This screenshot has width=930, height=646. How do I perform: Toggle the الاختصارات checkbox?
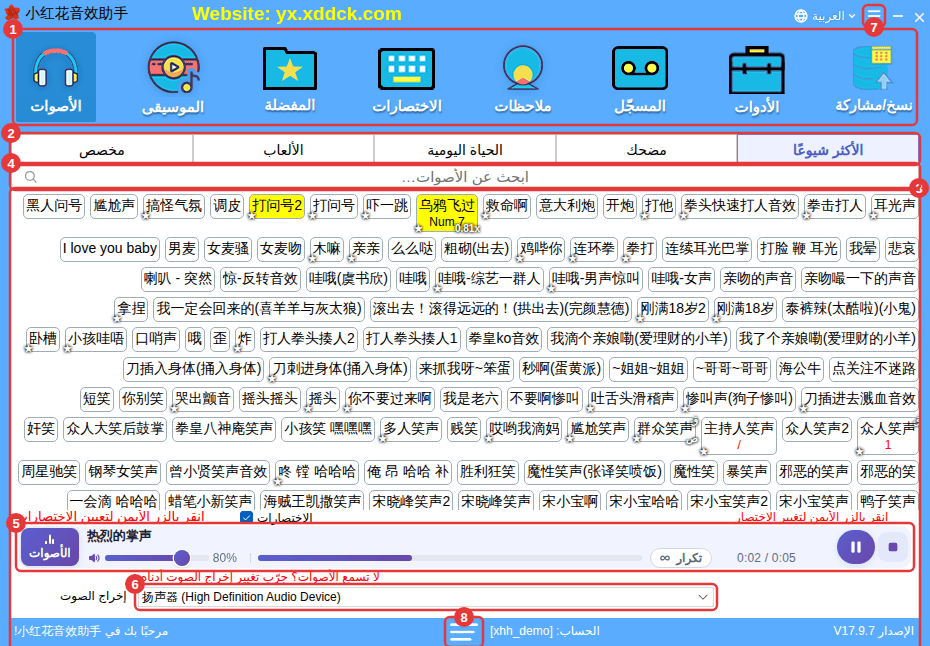coord(247,517)
